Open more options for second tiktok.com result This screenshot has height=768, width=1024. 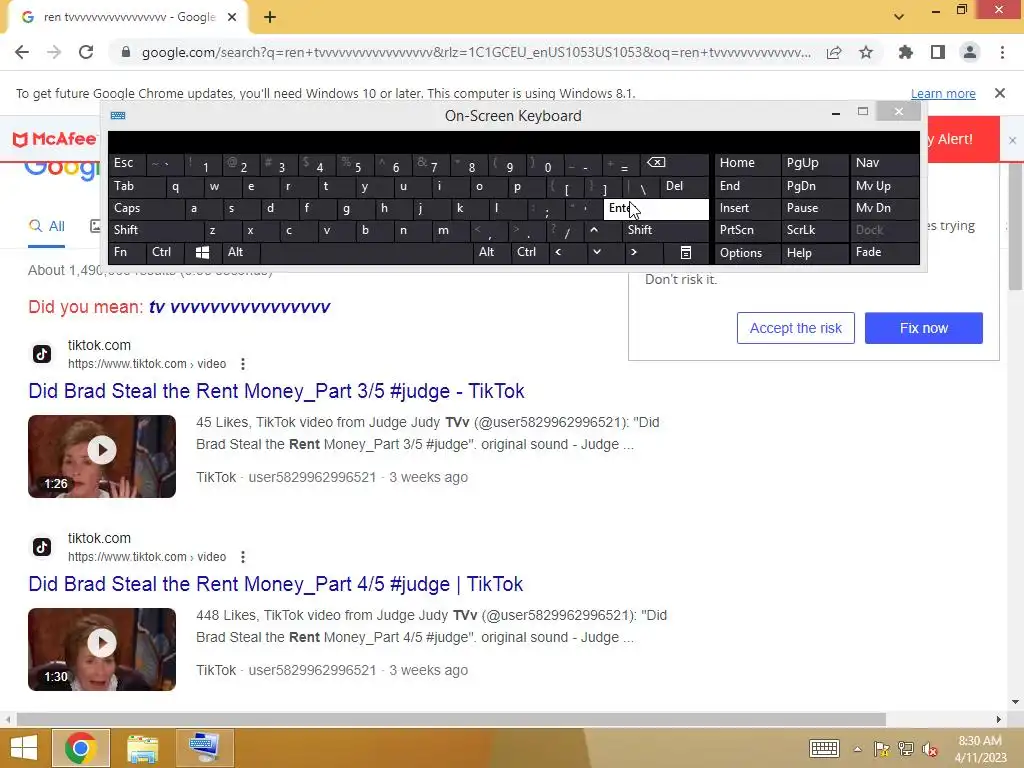(243, 557)
